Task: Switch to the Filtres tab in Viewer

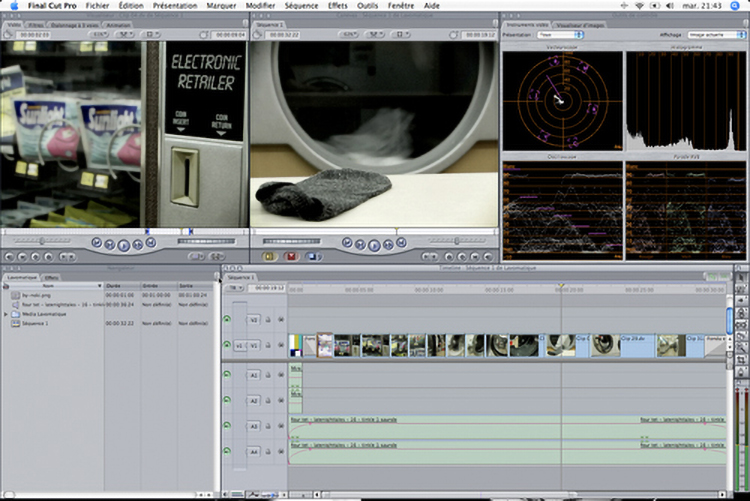Action: [x=35, y=25]
